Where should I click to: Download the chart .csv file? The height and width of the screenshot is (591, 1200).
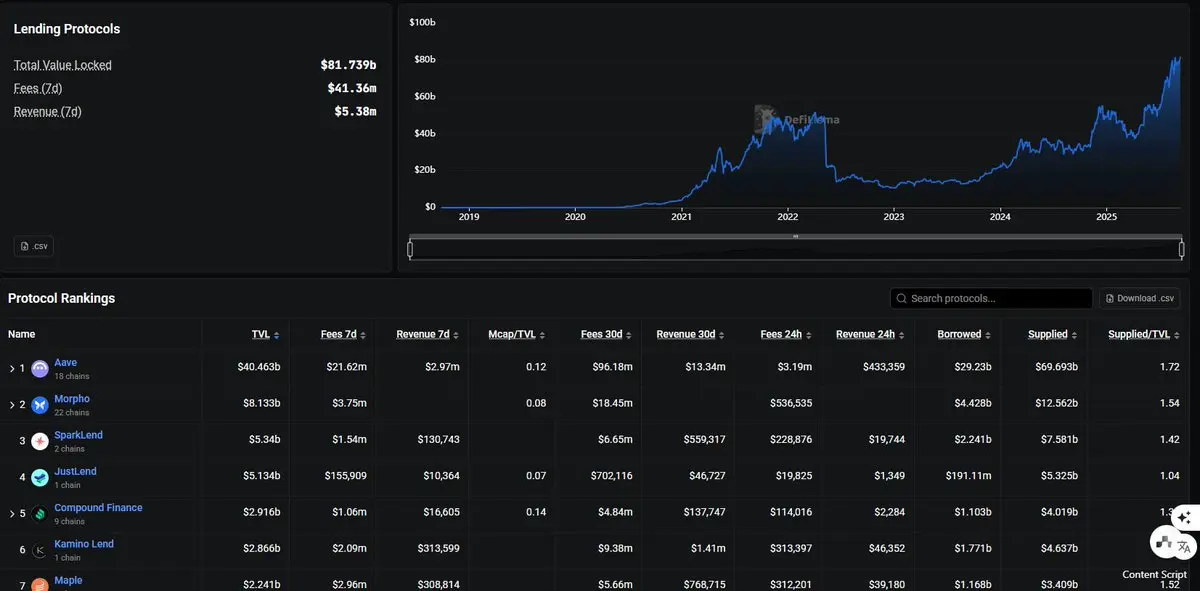click(34, 246)
